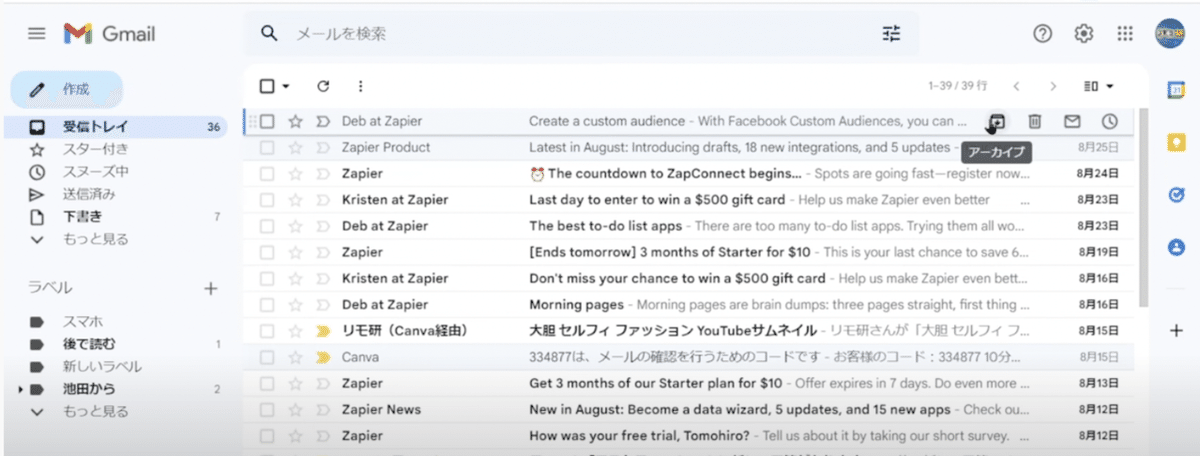Archive the Deb at Zapier email
Screen dimensions: 1200x456
[997, 122]
